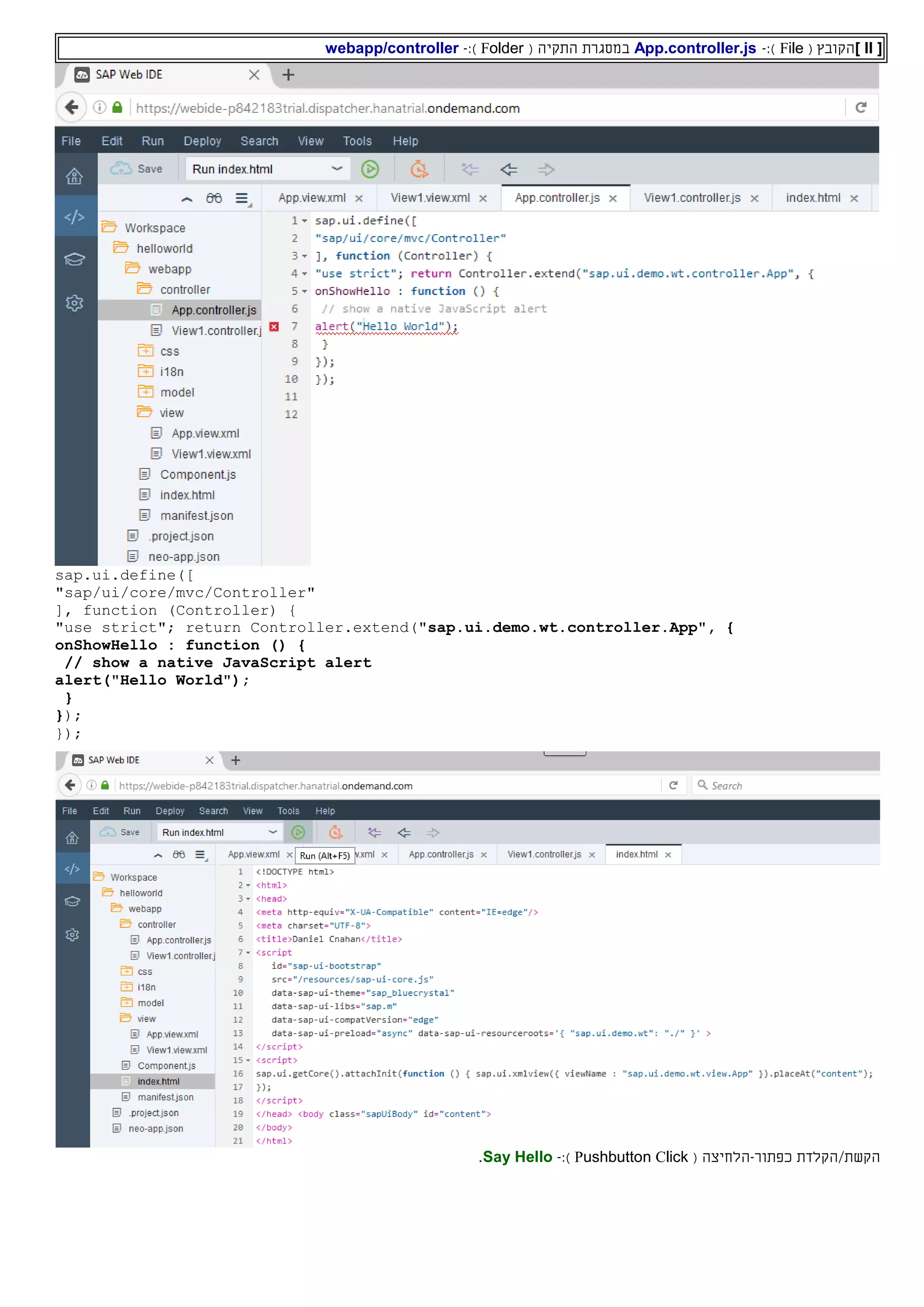Open File menu in top screenshot
Image resolution: width=924 pixels, height=1307 pixels.
(71, 141)
